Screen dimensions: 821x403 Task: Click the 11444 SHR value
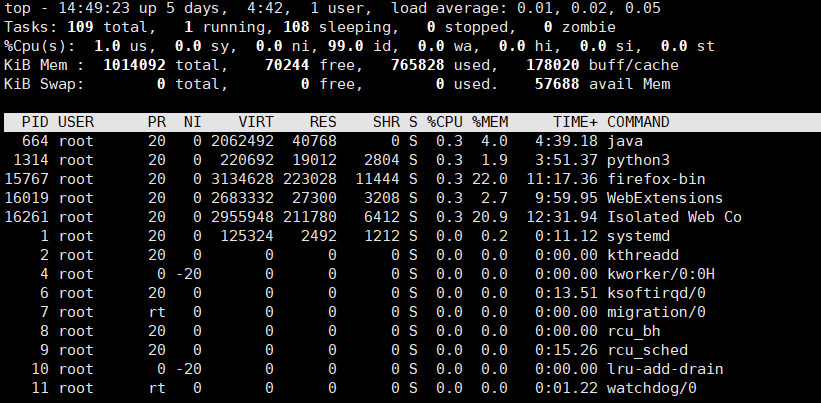[377, 179]
